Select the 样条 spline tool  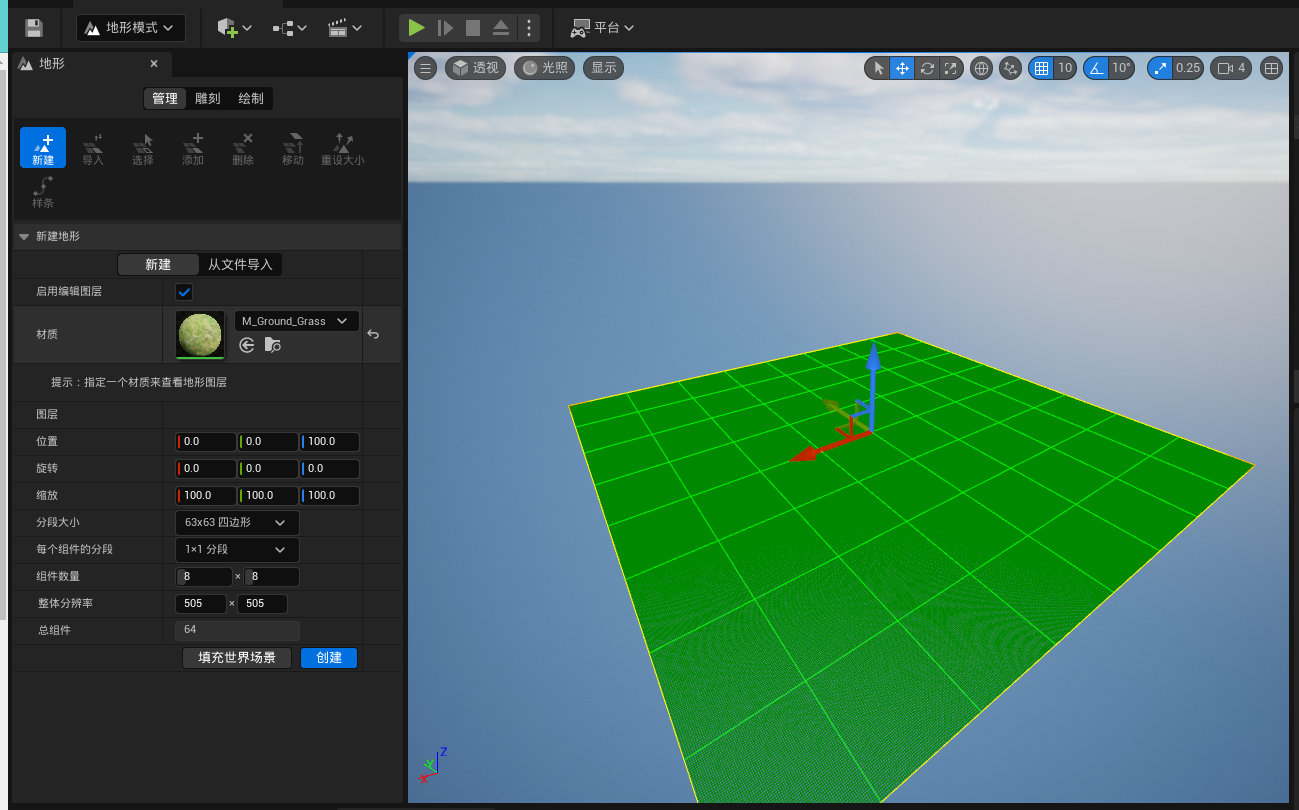click(43, 191)
